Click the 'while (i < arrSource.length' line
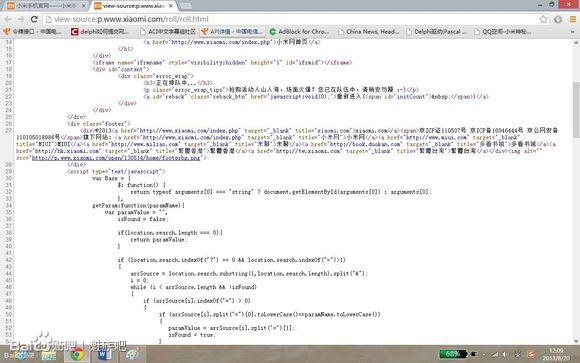This screenshot has width=580, height=363. pyautogui.click(x=193, y=287)
